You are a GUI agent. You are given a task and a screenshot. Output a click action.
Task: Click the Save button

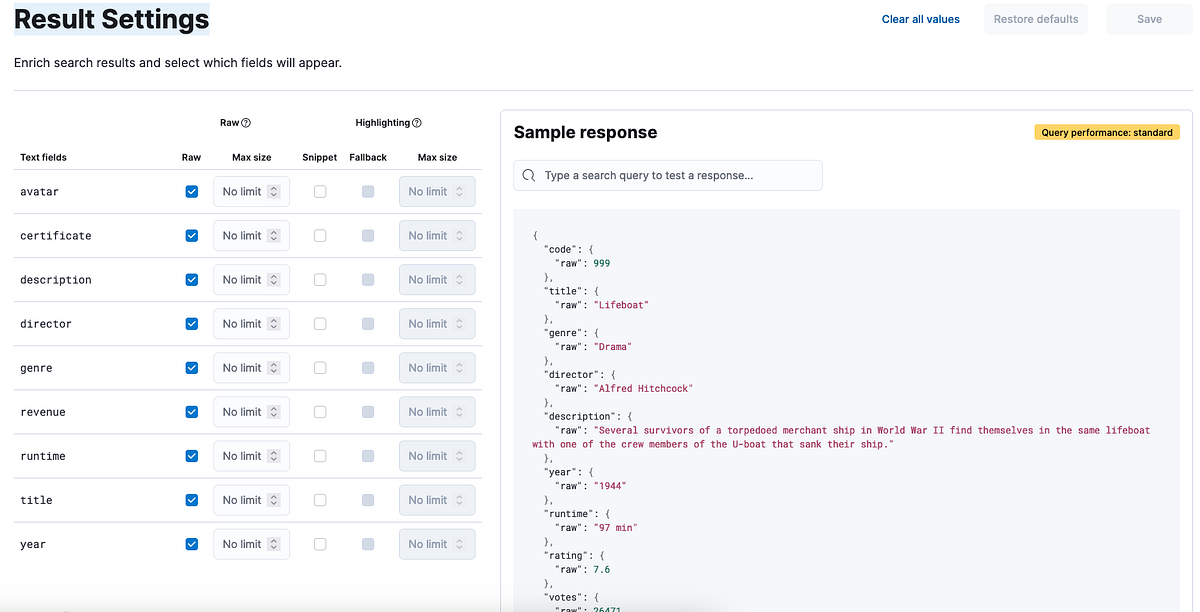[x=1150, y=19]
